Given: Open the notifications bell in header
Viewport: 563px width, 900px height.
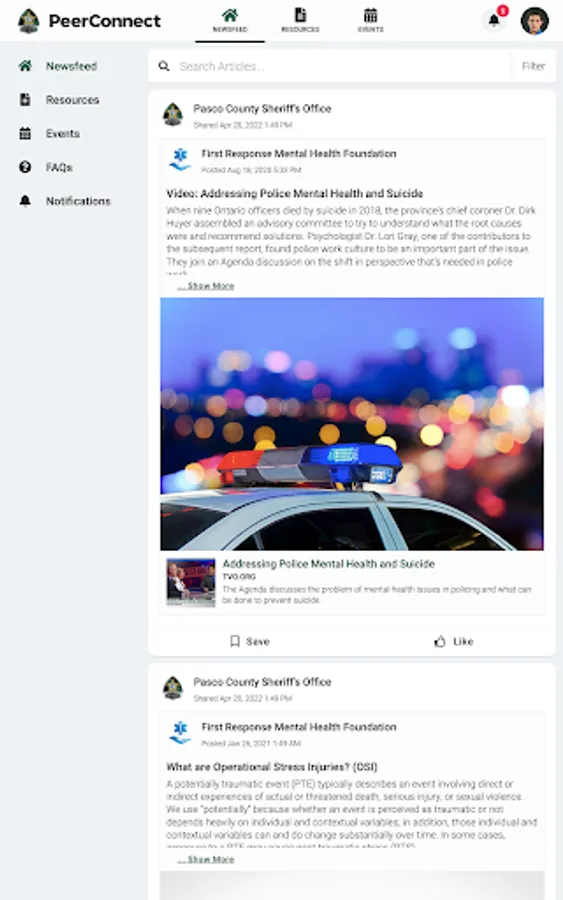Looking at the screenshot, I should [494, 20].
